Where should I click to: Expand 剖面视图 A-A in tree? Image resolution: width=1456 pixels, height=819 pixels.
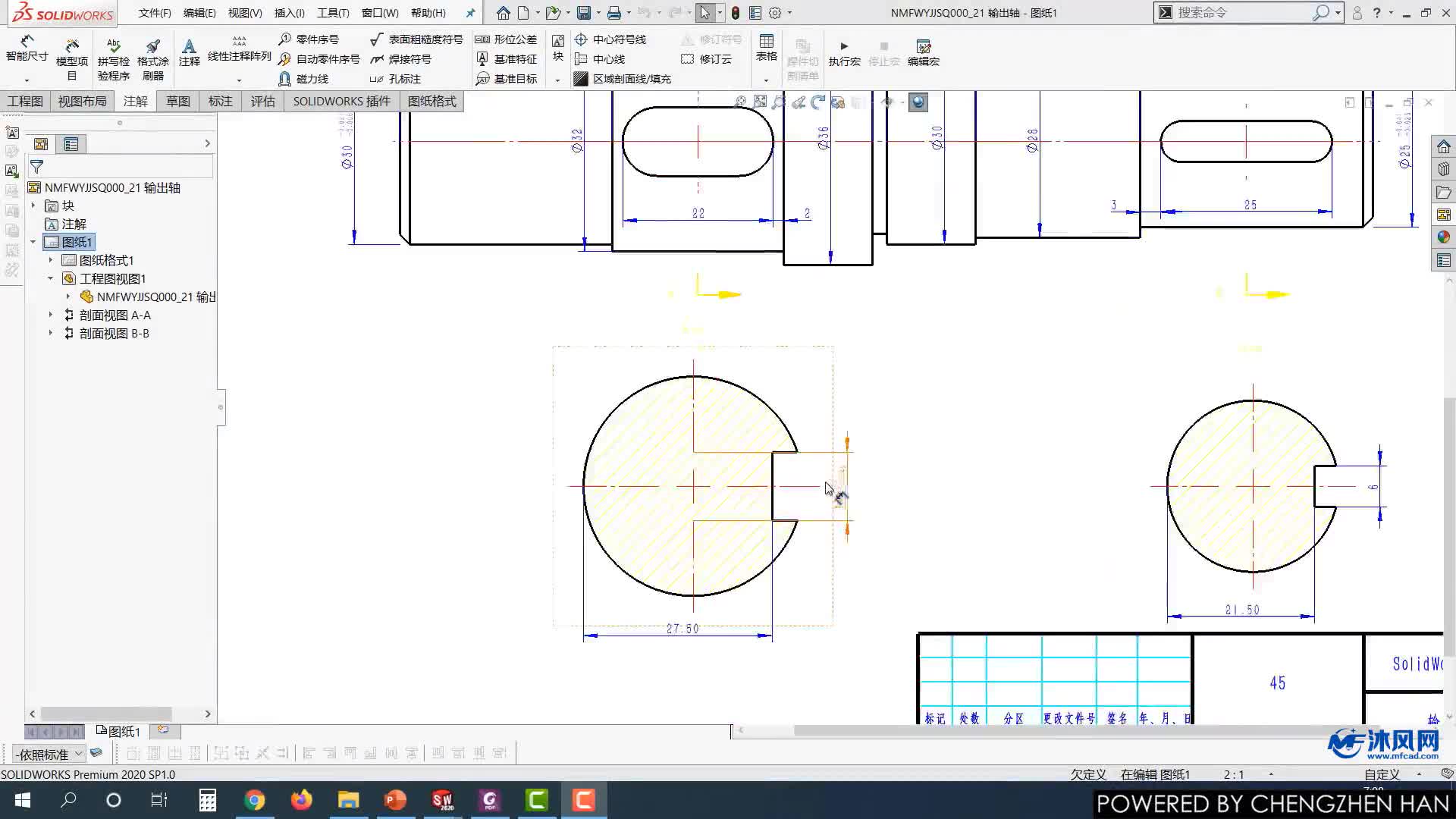click(x=51, y=315)
